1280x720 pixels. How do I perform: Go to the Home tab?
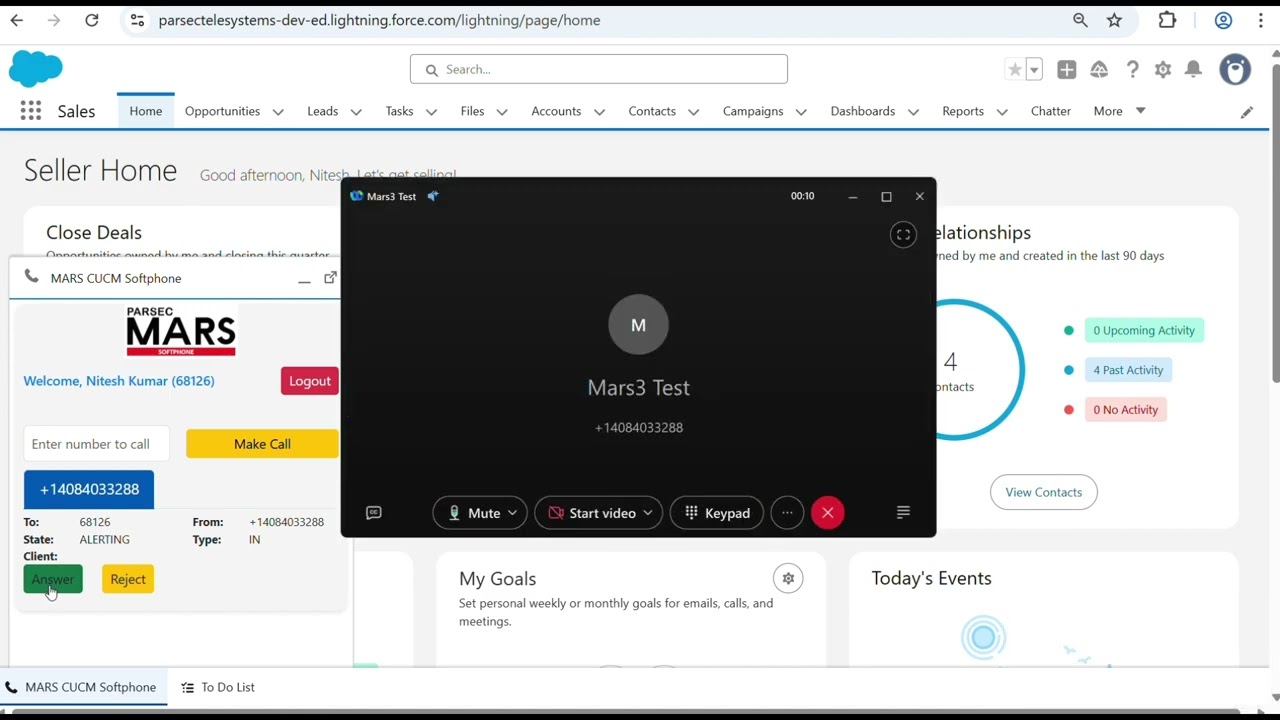(x=146, y=111)
